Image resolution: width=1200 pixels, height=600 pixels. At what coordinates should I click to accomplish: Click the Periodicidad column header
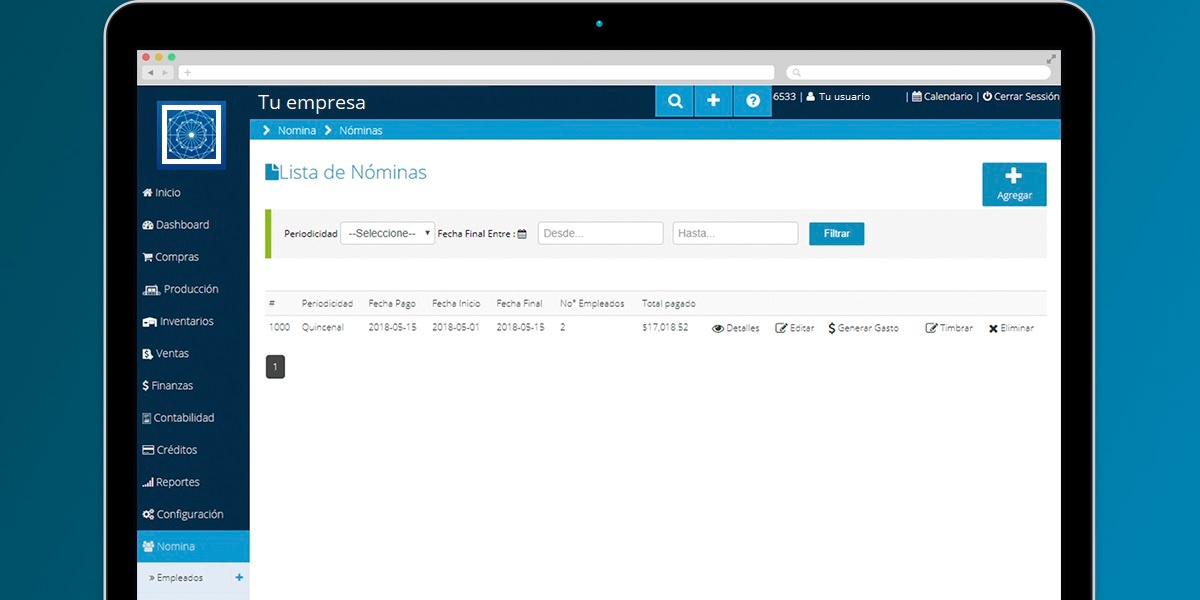pos(327,304)
